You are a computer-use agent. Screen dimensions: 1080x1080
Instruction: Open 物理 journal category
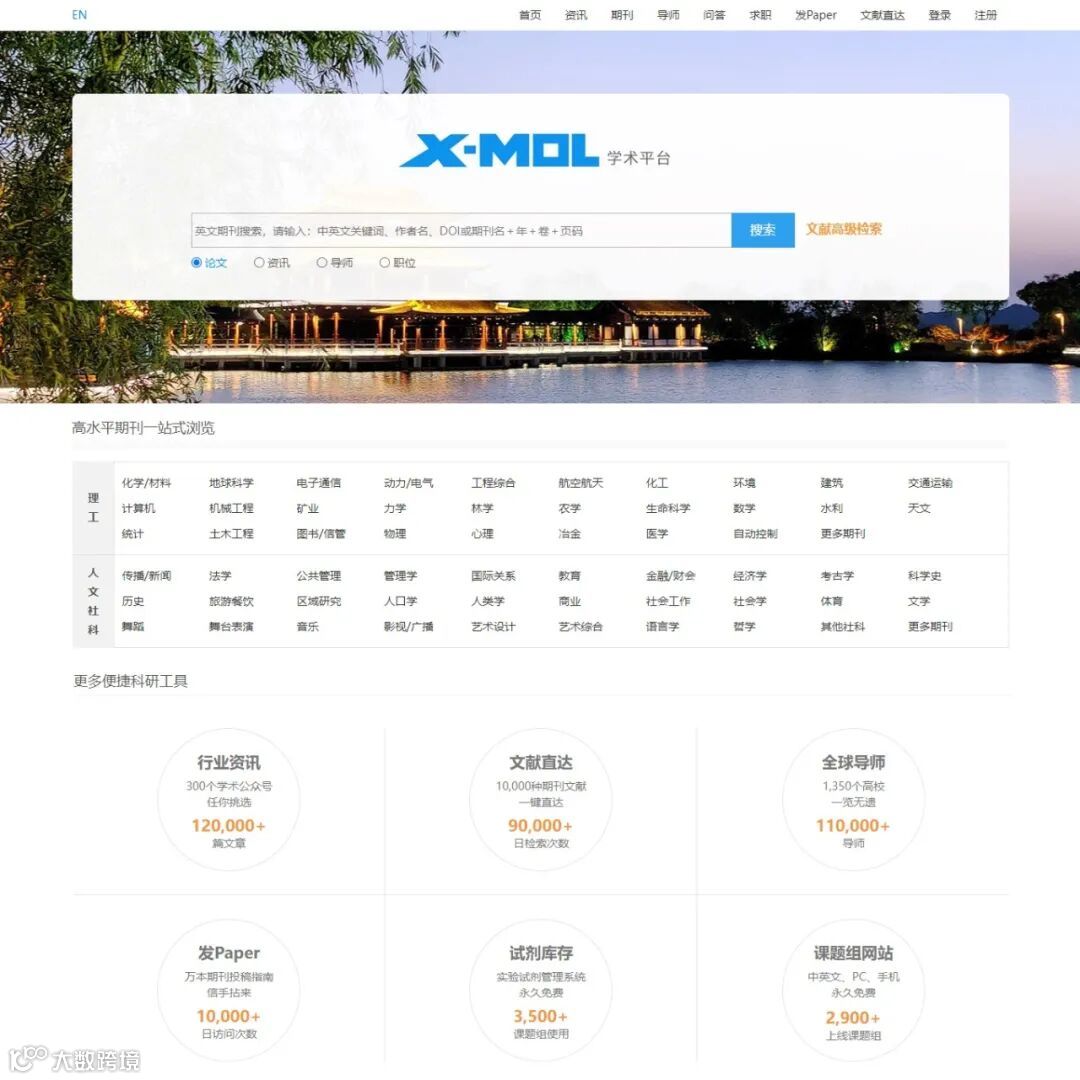(x=395, y=534)
